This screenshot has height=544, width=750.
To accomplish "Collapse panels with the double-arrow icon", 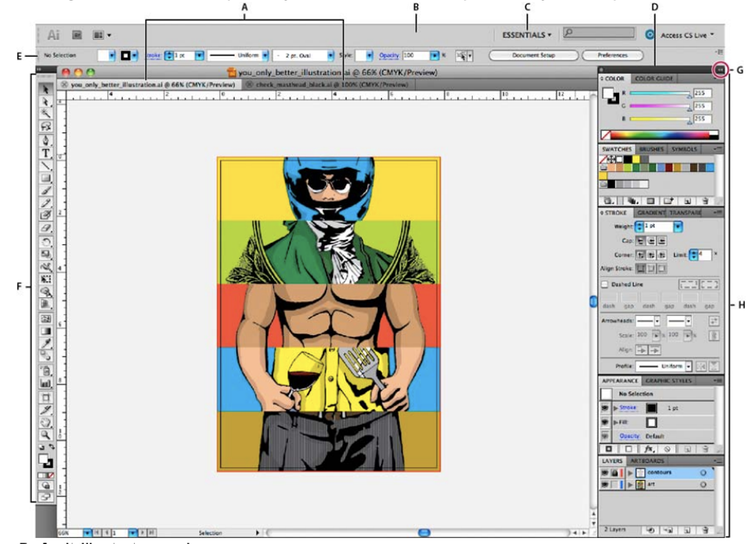I will 720,70.
